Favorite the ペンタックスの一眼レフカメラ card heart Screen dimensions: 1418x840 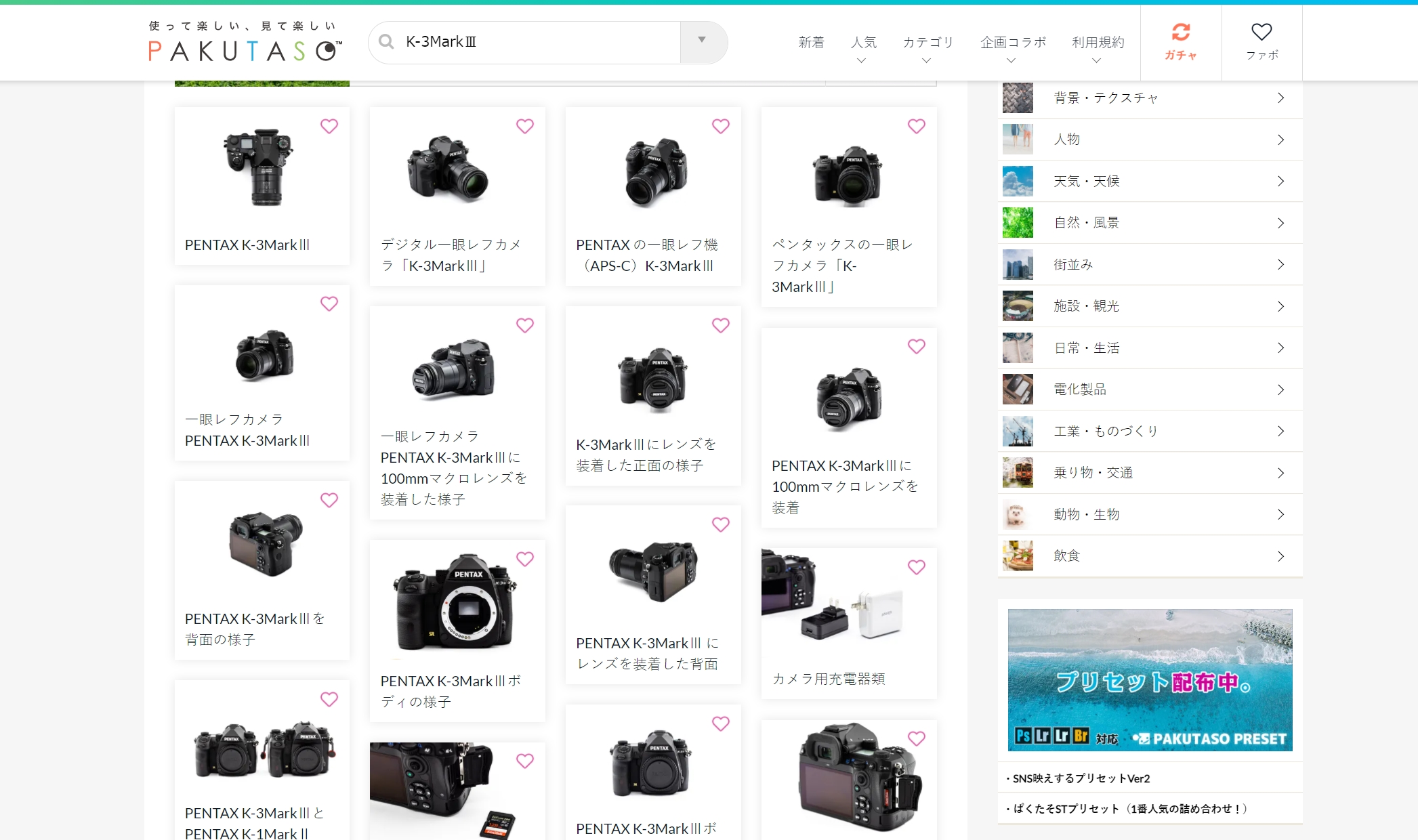[x=917, y=126]
